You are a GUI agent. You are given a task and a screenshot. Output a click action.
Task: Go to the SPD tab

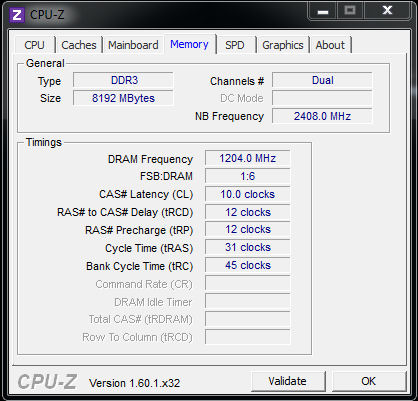coord(235,45)
